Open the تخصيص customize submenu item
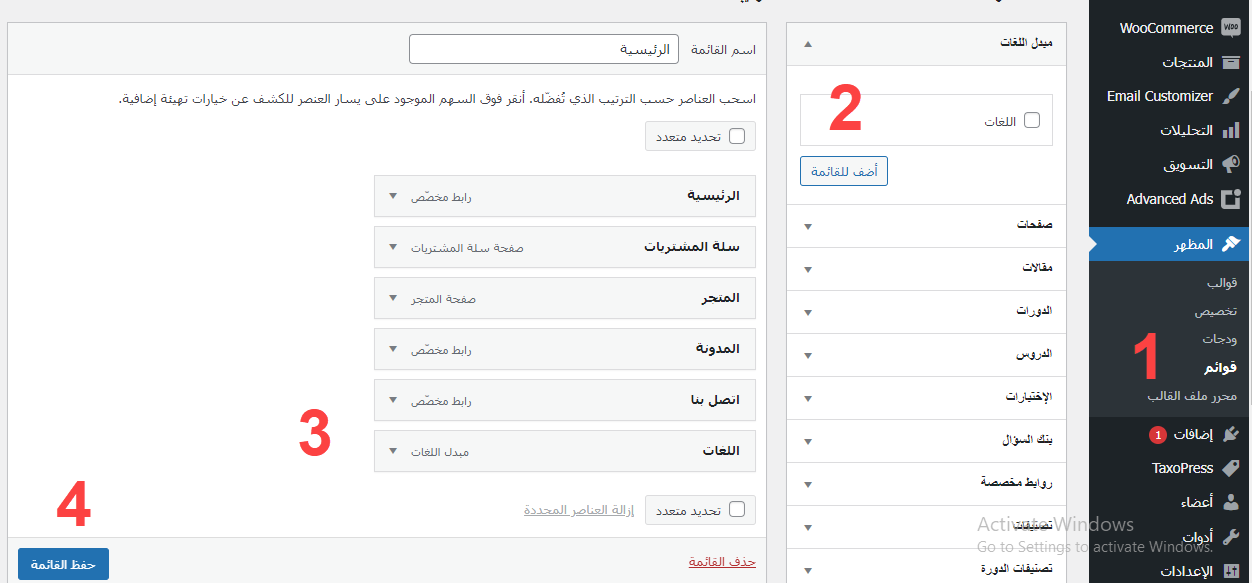 pyautogui.click(x=1216, y=311)
